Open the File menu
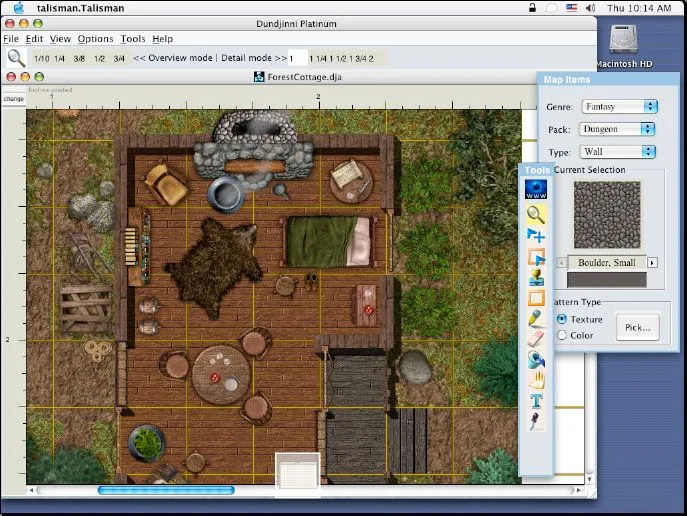 click(x=11, y=39)
